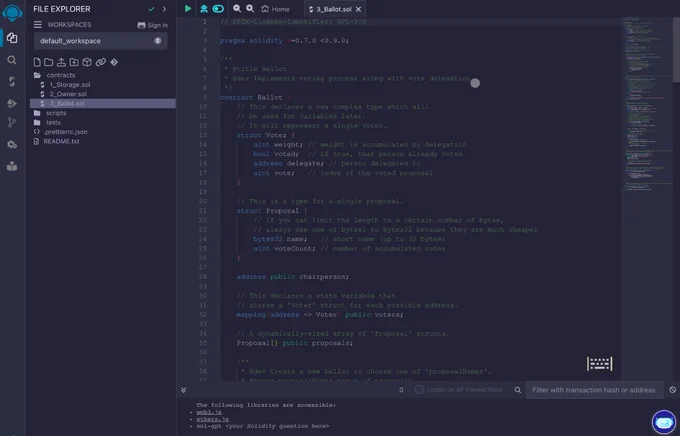Click 'pragma solidity' on line 3
Viewport: 680px width, 436px height.
pyautogui.click(x=251, y=40)
